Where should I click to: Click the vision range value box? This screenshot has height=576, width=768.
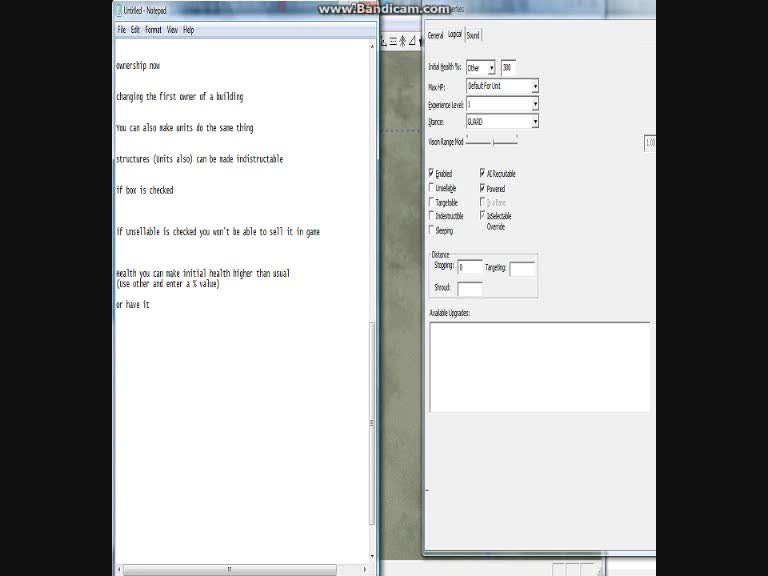click(649, 143)
